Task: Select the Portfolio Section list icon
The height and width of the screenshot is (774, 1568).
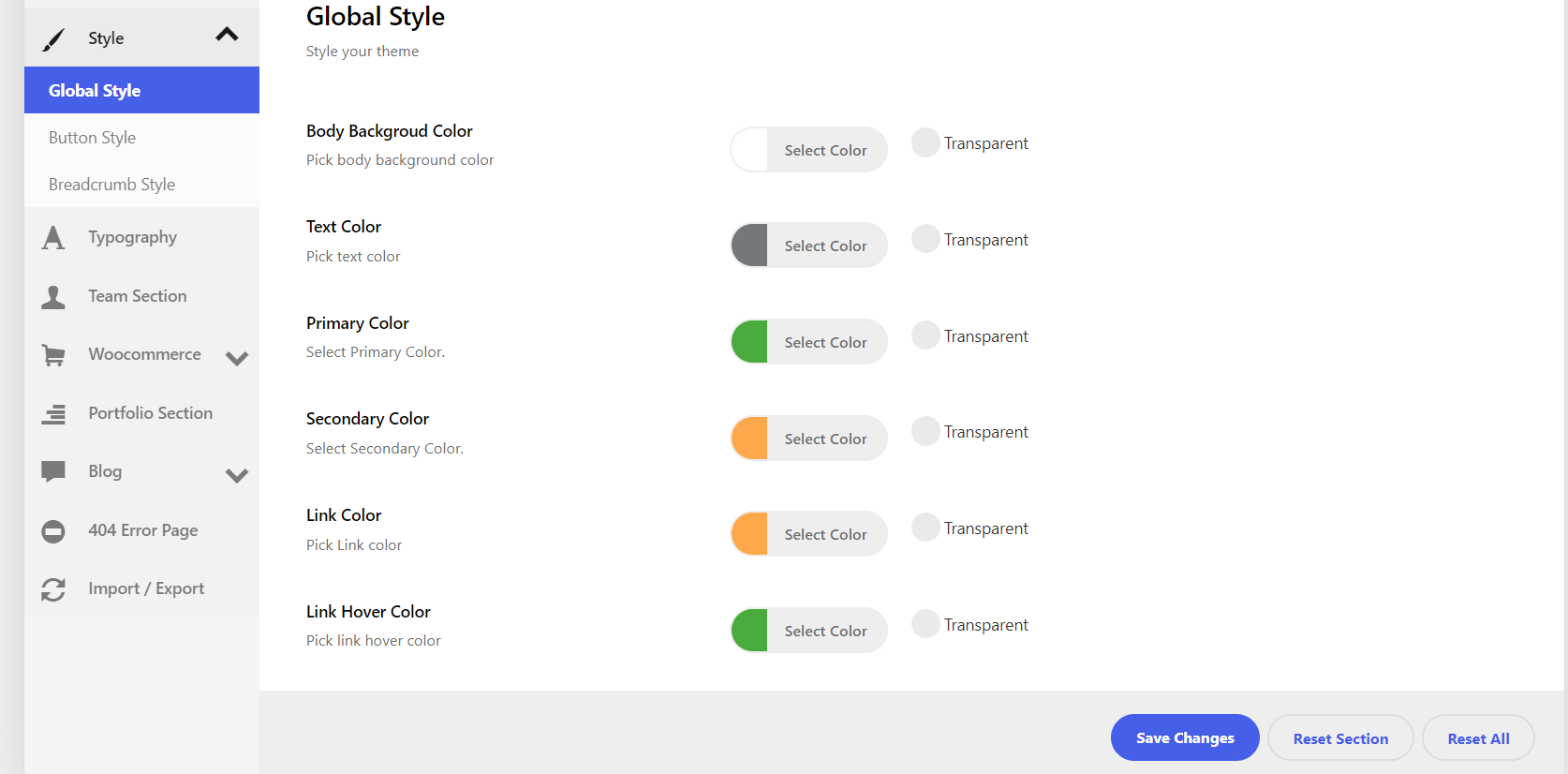Action: pyautogui.click(x=53, y=412)
